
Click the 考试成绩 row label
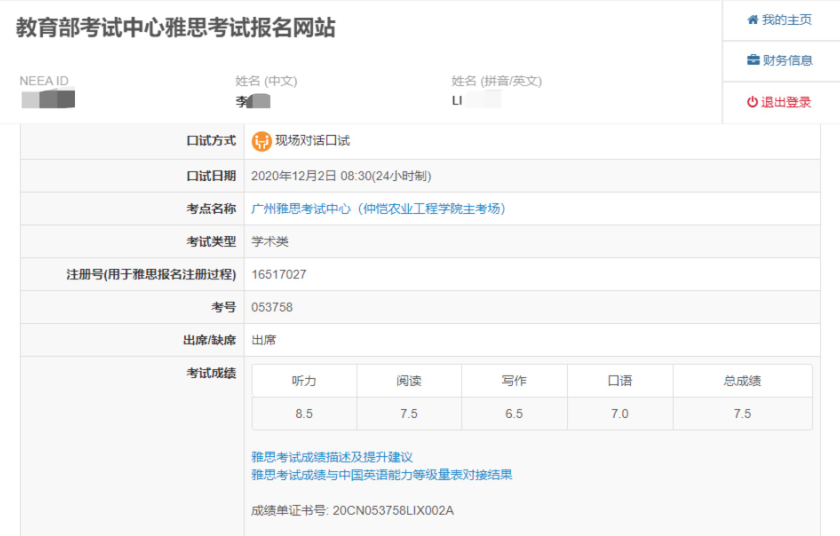click(x=211, y=373)
